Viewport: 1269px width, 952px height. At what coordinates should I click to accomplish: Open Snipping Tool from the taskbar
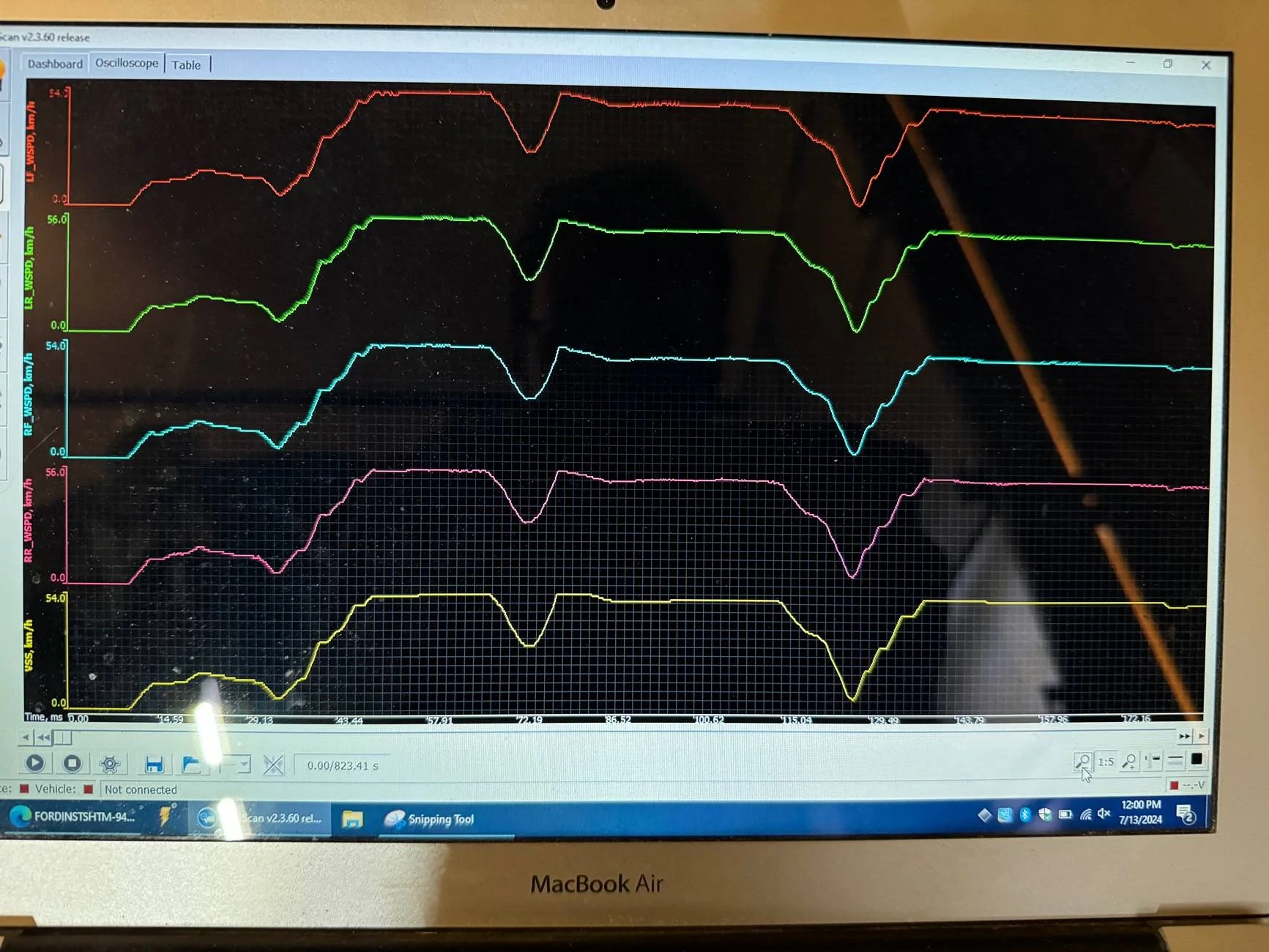click(x=431, y=819)
